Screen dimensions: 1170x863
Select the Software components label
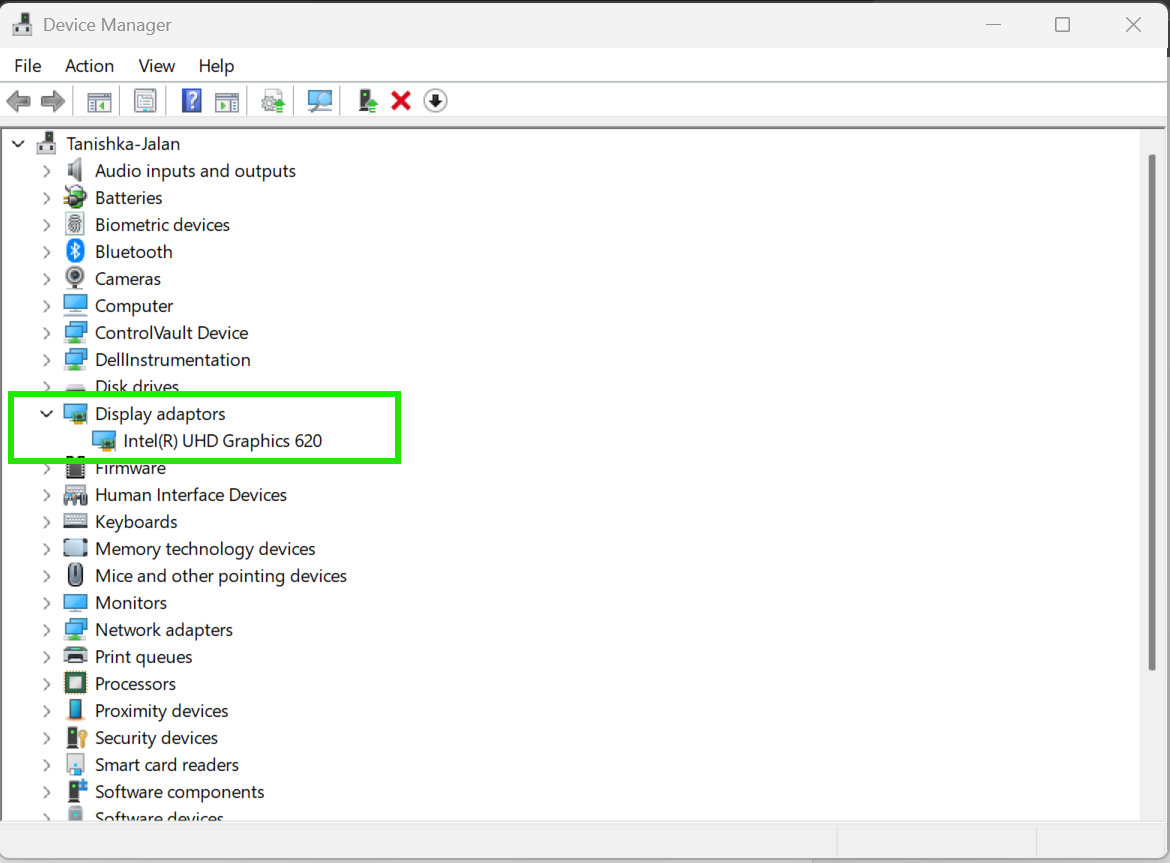180,791
